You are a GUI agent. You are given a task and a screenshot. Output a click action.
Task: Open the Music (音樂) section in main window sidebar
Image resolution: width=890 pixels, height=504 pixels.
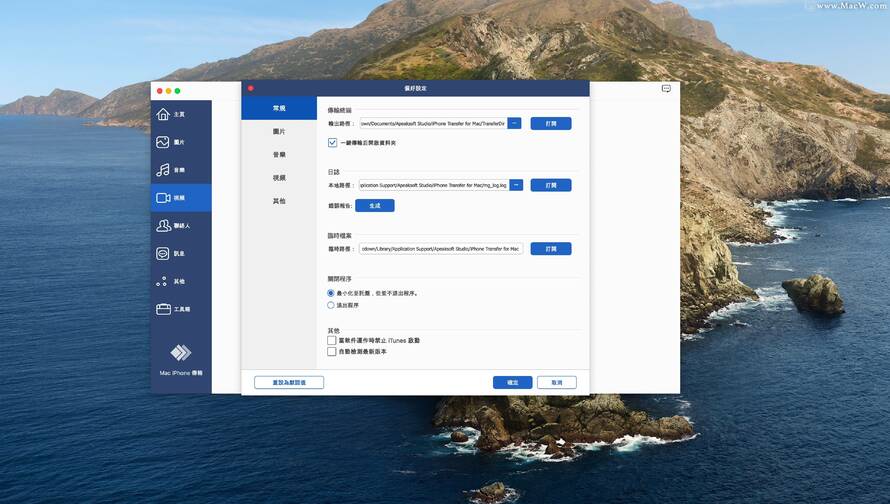(180, 170)
